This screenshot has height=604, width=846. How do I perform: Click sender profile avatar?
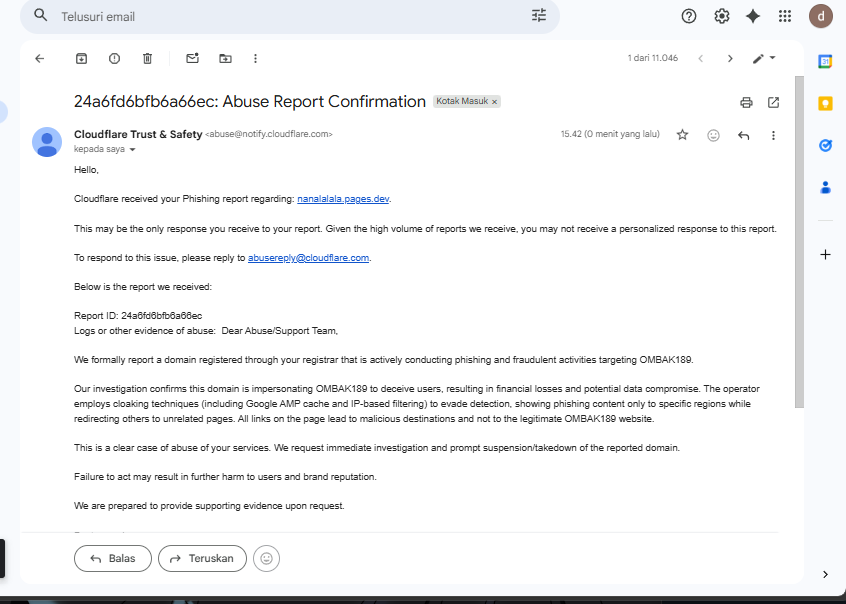pos(47,142)
